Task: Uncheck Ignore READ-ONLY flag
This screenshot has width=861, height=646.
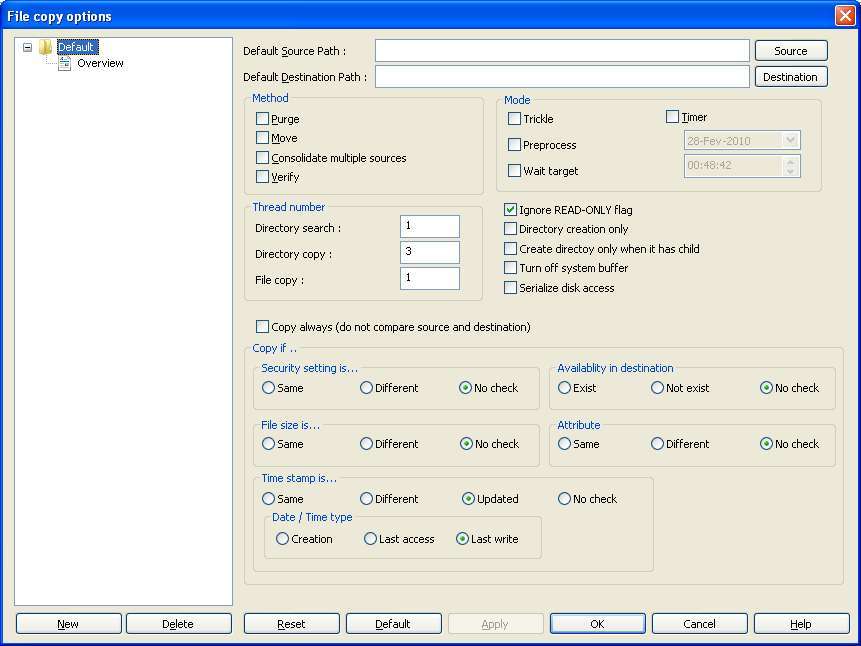Action: coord(511,210)
